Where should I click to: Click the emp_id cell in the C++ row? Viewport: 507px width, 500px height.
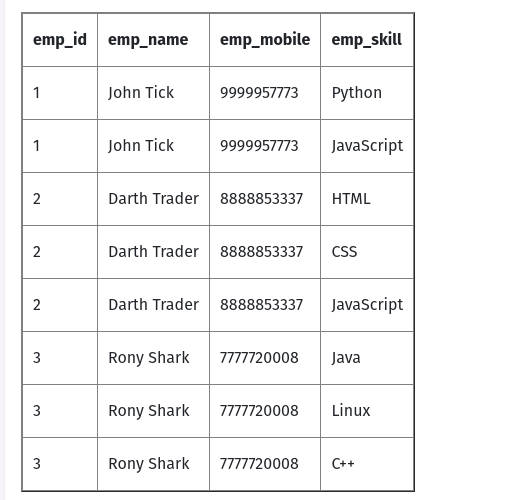[60, 464]
